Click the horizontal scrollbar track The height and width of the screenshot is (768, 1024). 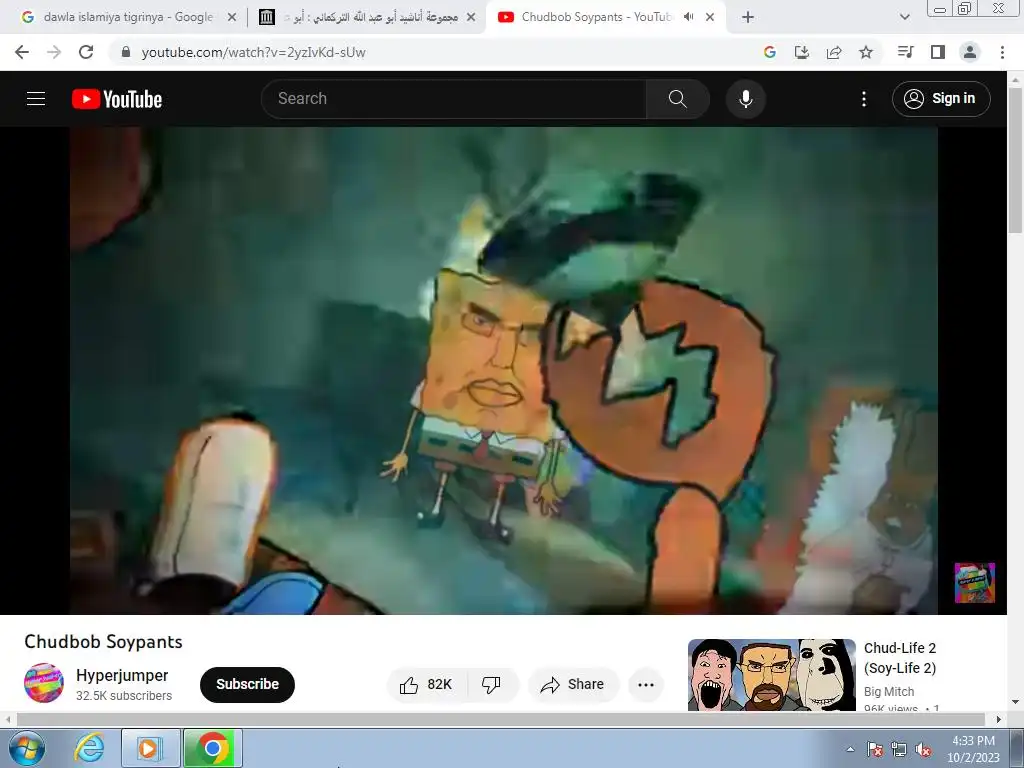500,719
